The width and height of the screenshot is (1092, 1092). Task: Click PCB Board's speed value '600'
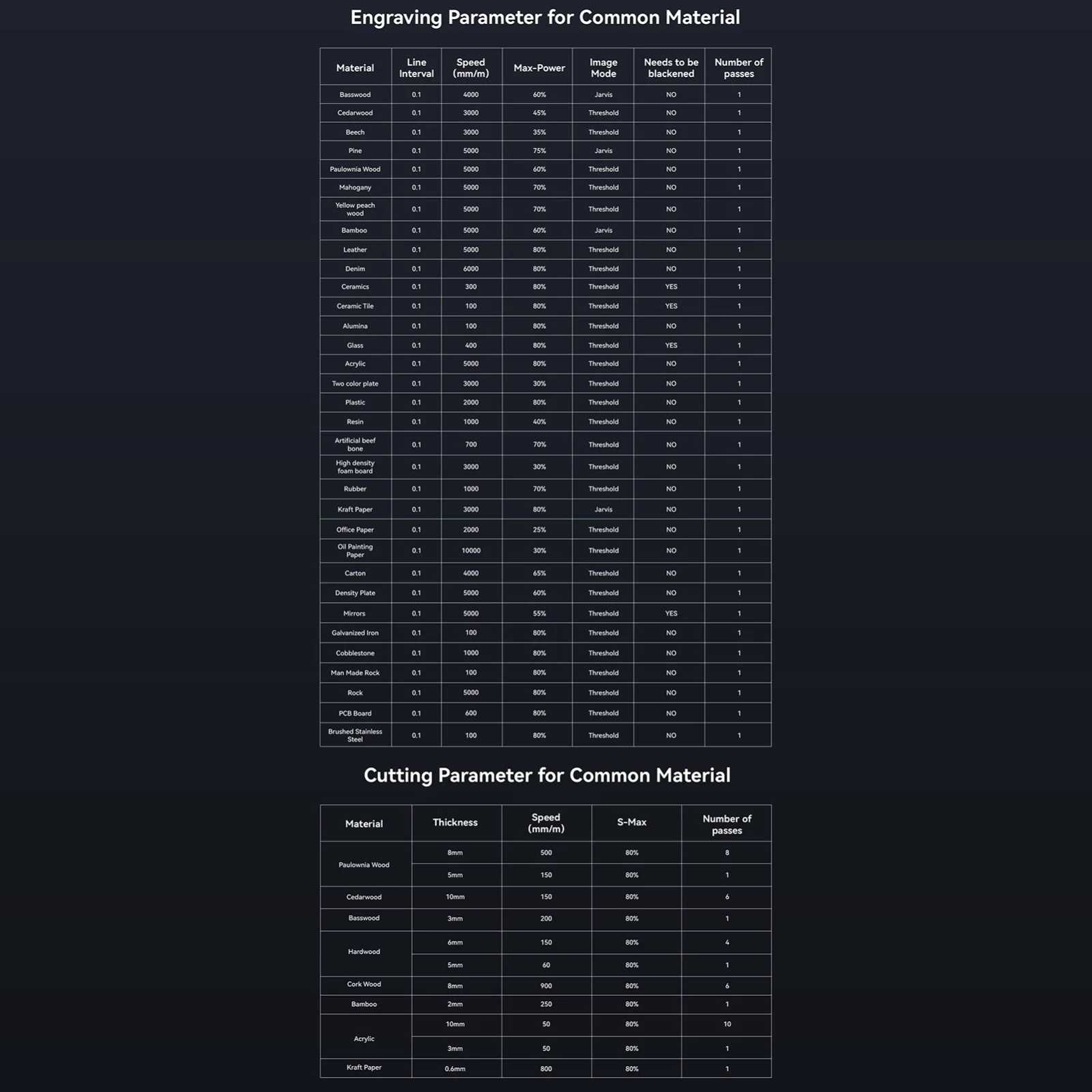point(471,714)
